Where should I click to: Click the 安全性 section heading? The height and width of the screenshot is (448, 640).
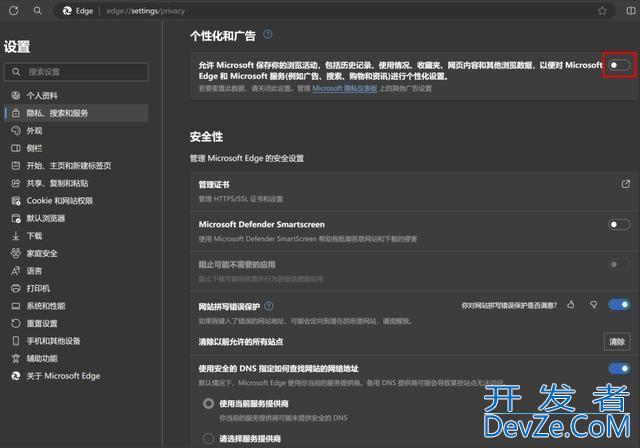[207, 137]
